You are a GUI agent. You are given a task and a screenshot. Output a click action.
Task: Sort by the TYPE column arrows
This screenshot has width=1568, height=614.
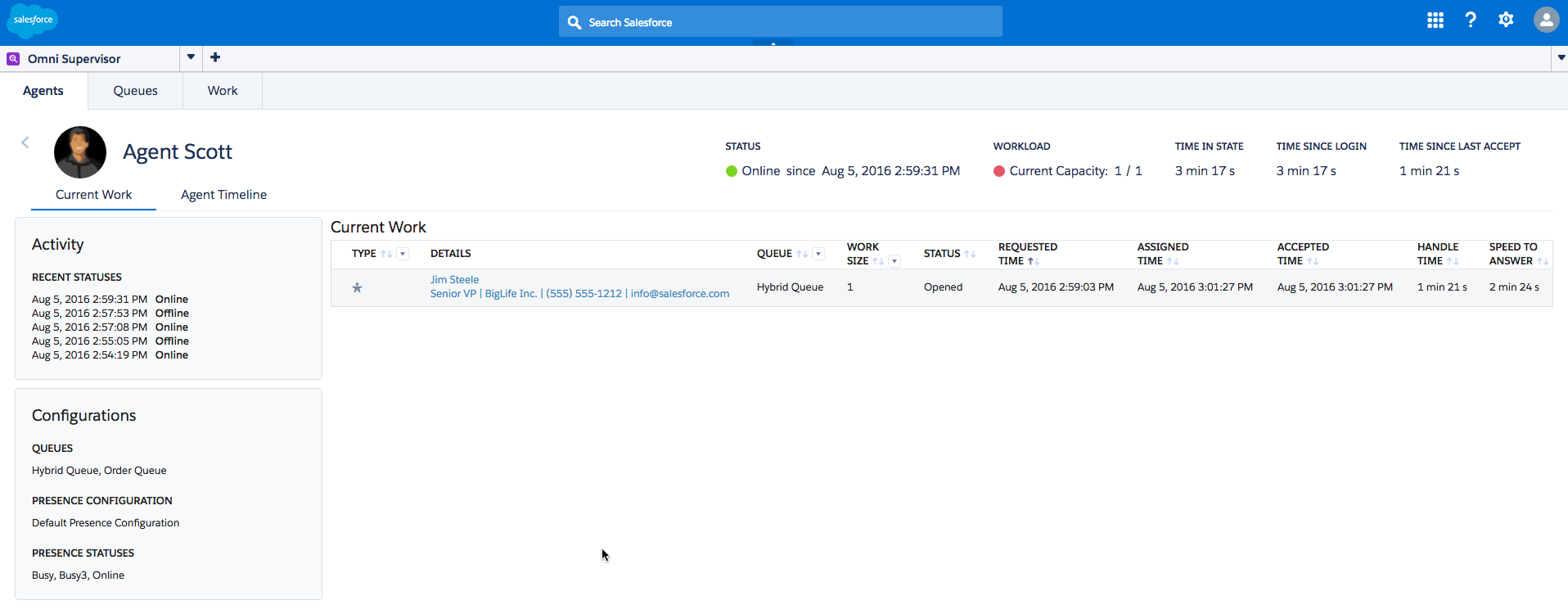coord(386,254)
